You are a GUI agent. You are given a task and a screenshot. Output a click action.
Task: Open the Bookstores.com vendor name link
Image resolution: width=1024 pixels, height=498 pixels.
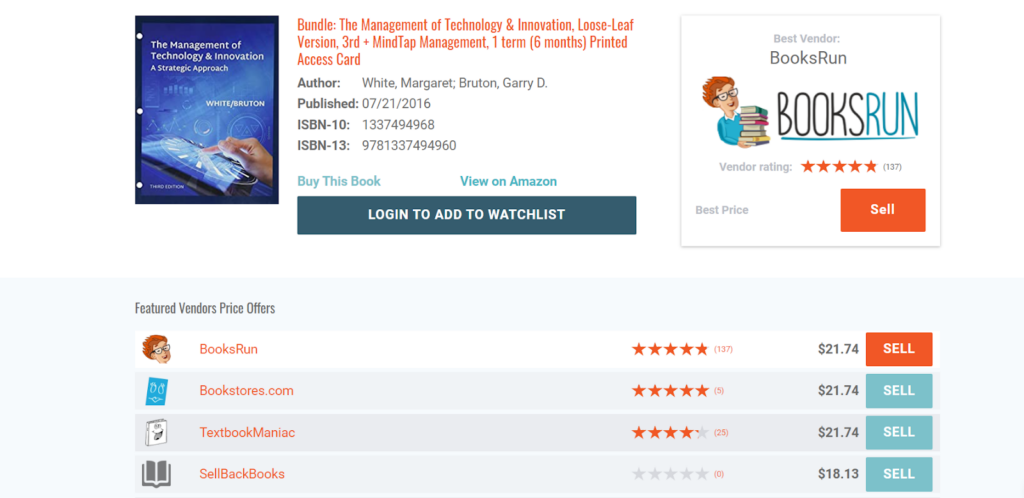pos(246,391)
